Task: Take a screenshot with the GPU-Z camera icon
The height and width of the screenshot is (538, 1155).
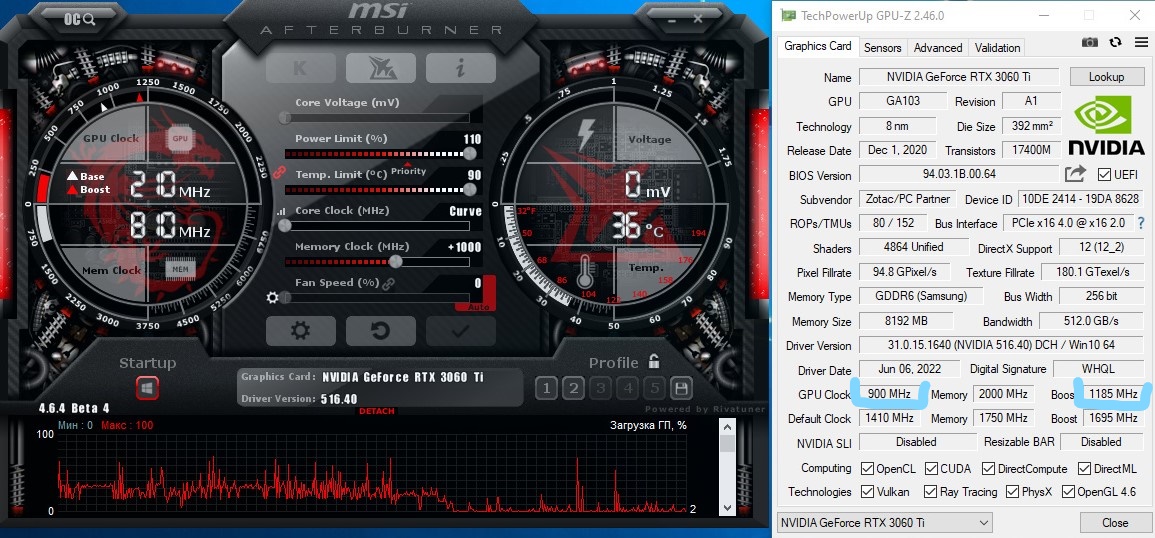Action: [x=1089, y=43]
